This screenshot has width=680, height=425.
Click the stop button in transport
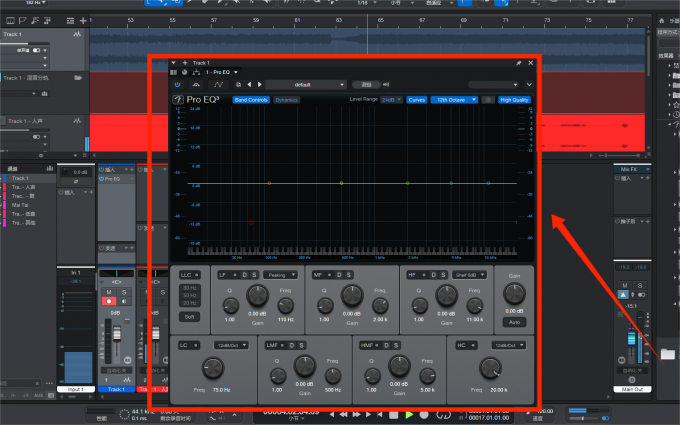pyautogui.click(x=394, y=415)
